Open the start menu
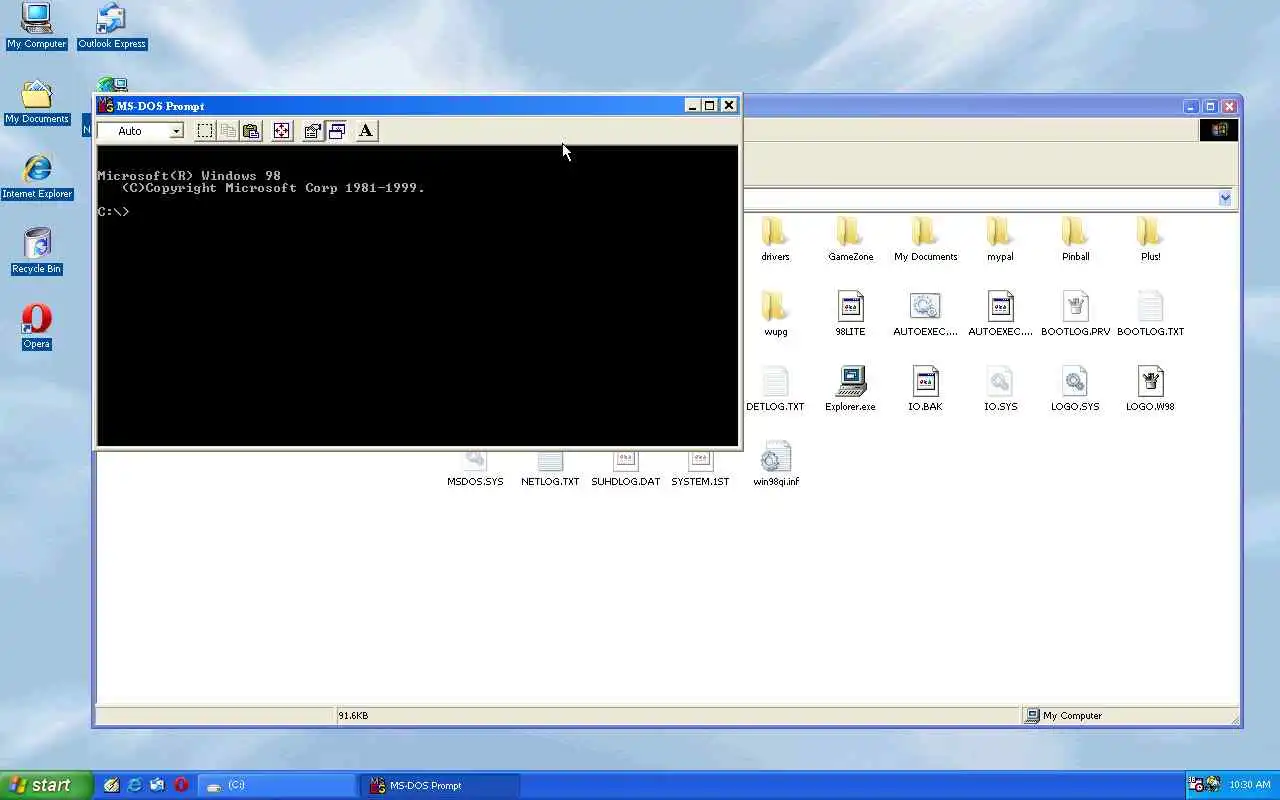The width and height of the screenshot is (1280, 800). click(x=46, y=785)
